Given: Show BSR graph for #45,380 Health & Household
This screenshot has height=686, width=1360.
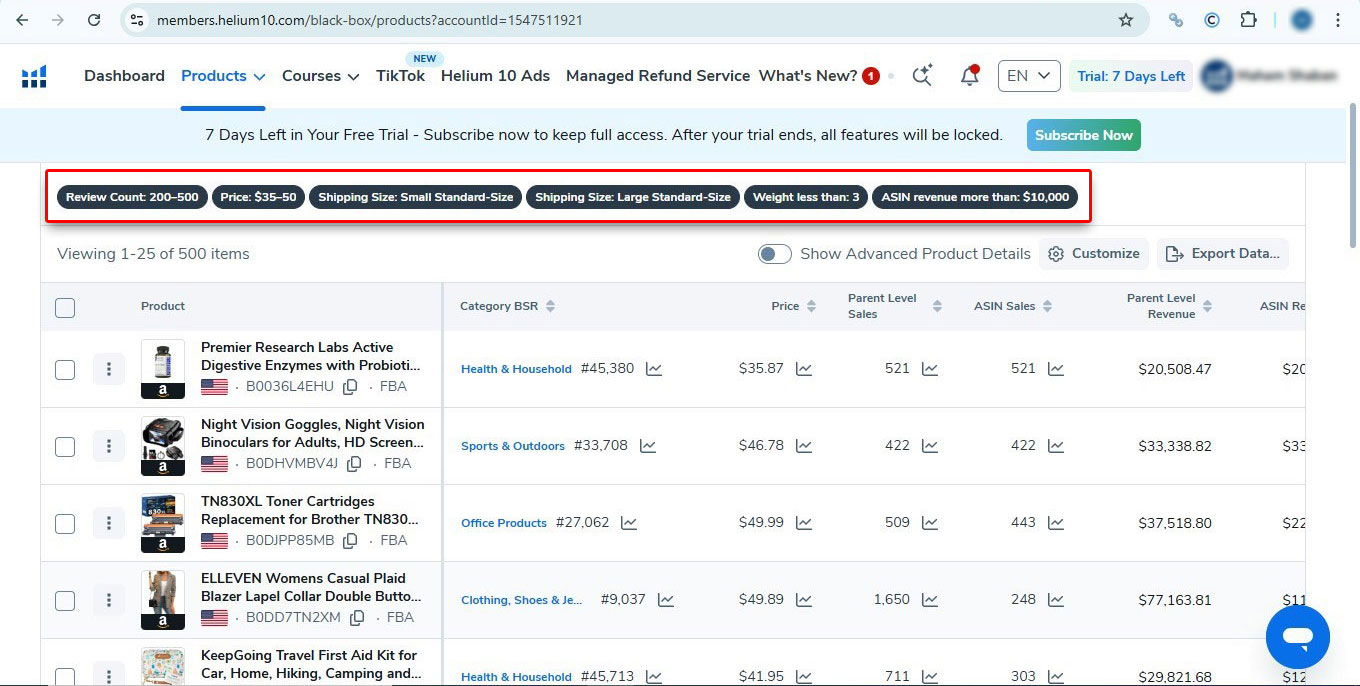Looking at the screenshot, I should point(654,369).
